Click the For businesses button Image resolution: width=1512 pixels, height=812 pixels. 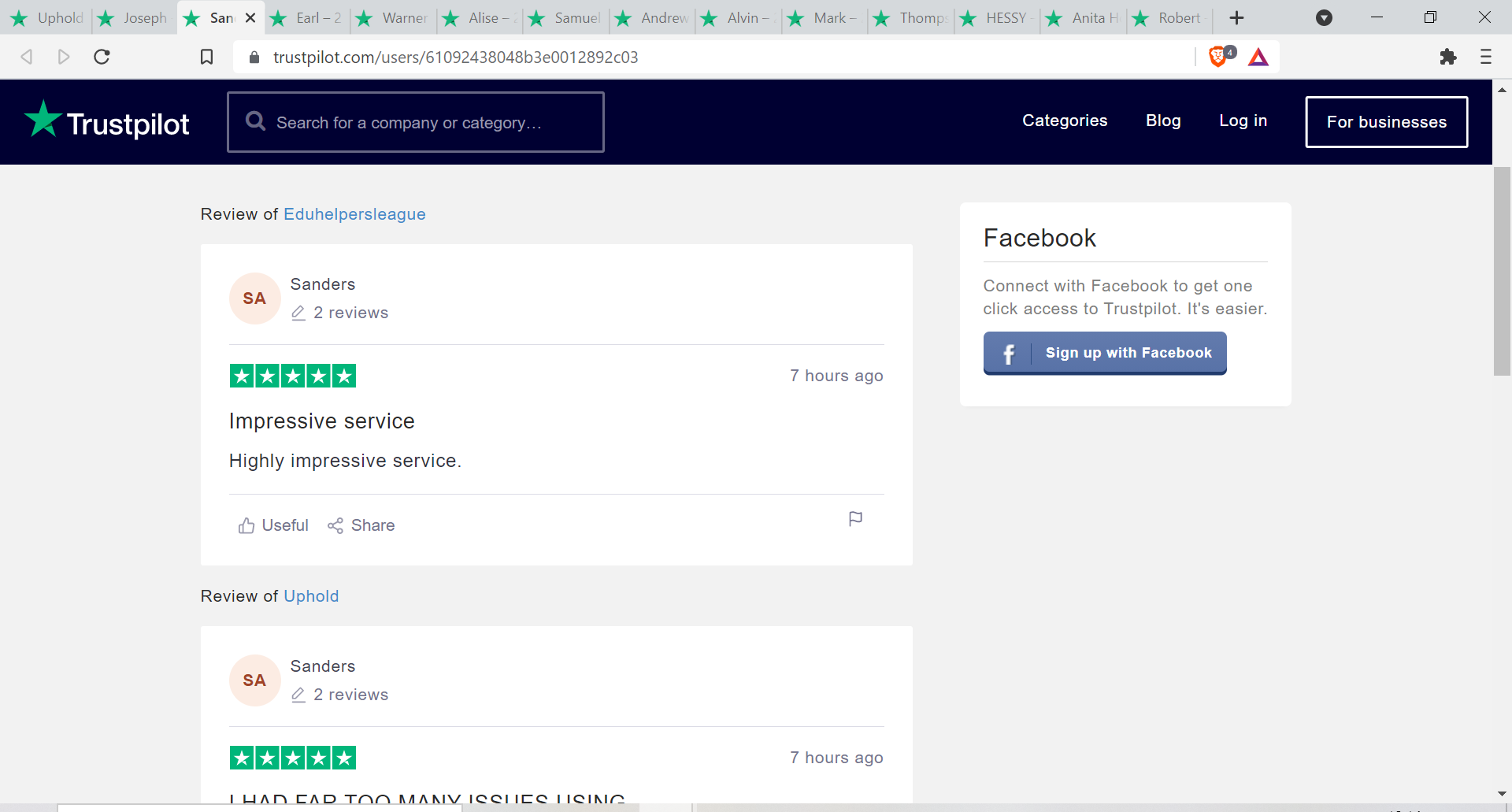1386,122
